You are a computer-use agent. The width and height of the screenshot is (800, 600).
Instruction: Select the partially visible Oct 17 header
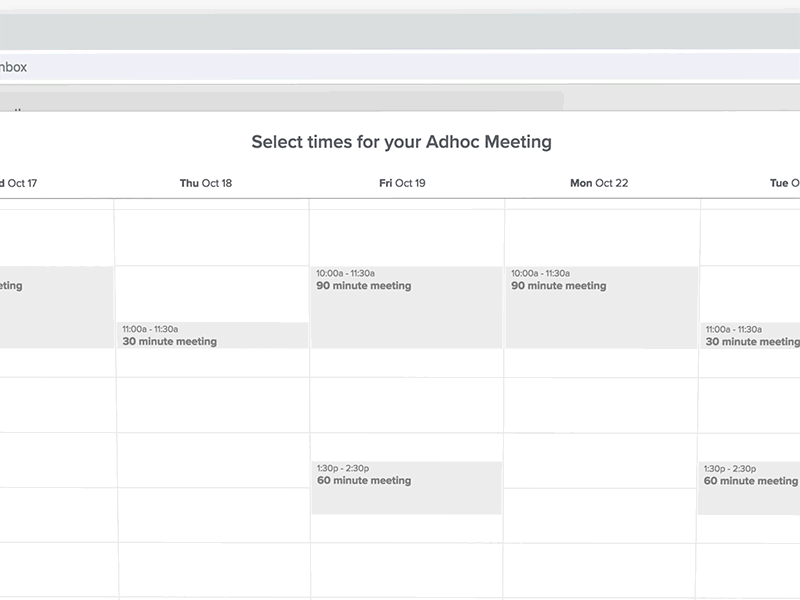19,183
